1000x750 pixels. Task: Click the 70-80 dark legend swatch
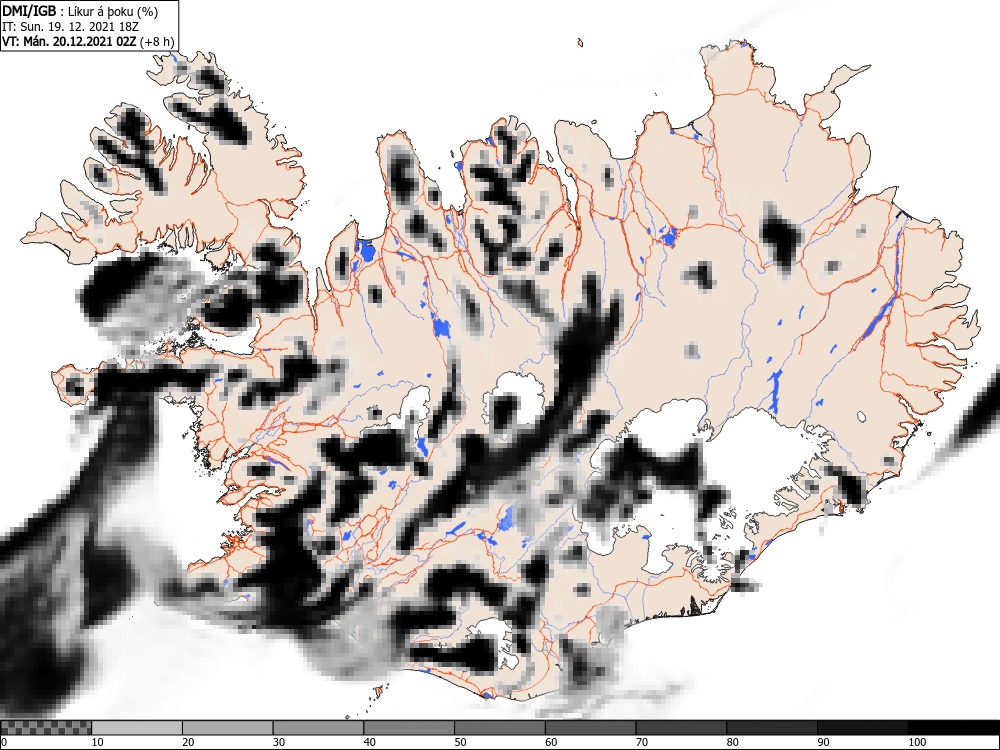coord(681,728)
